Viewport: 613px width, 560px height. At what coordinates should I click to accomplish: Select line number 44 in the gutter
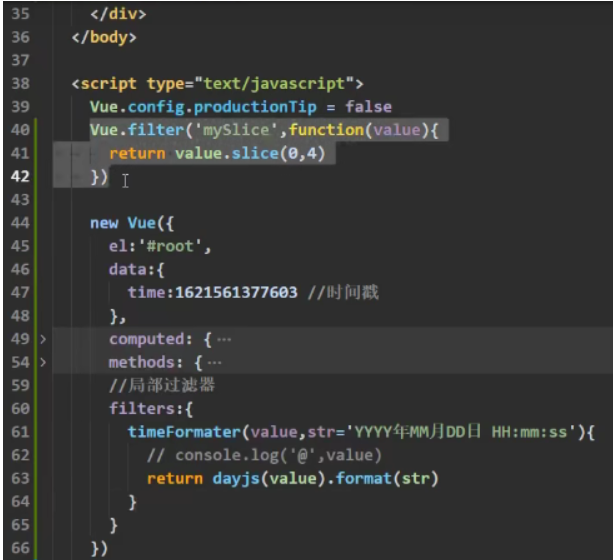(19, 222)
